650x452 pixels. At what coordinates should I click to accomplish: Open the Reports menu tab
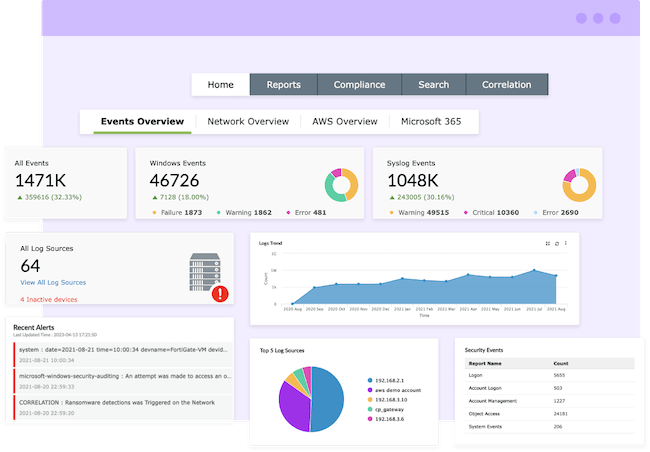pyautogui.click(x=283, y=85)
